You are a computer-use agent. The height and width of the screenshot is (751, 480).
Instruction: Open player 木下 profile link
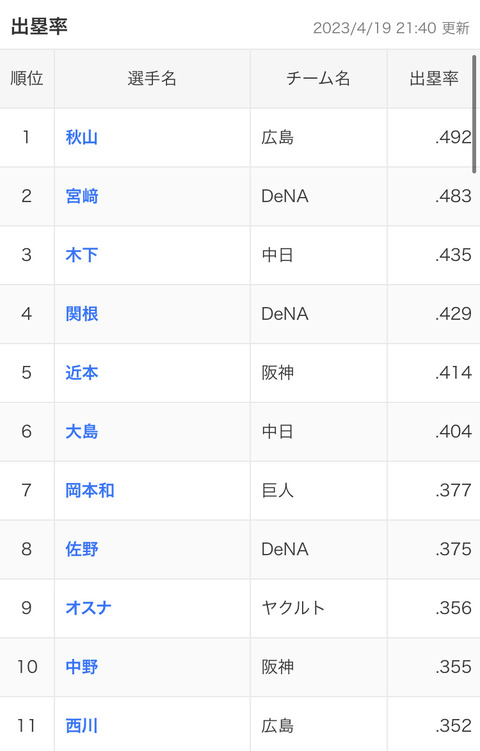click(81, 255)
